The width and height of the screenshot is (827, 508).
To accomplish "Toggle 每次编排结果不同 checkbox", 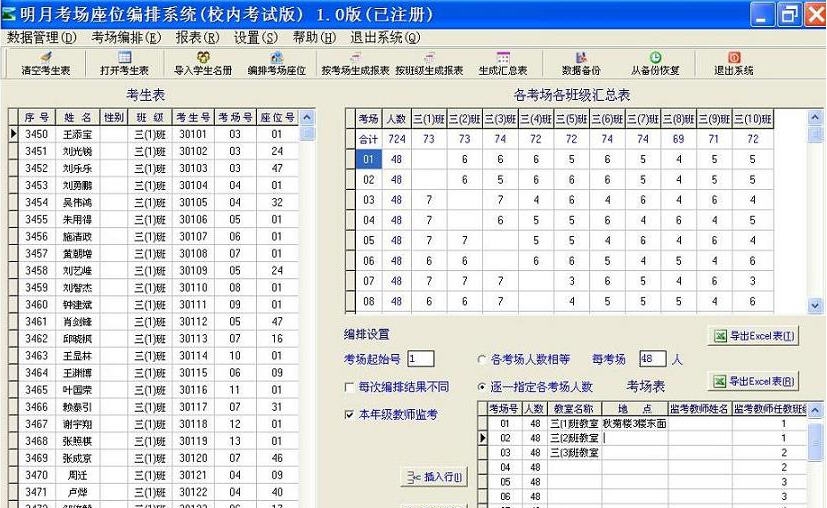I will [349, 388].
